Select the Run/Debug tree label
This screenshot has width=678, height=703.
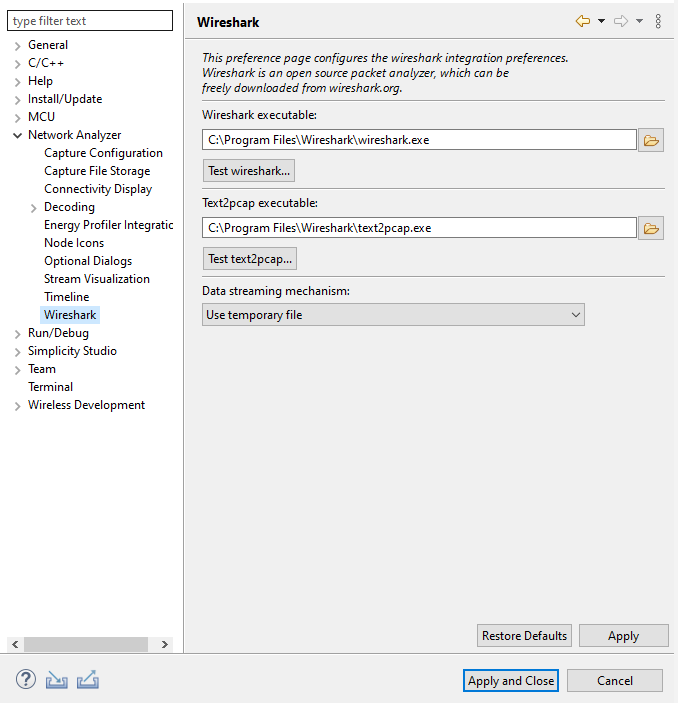(x=58, y=333)
